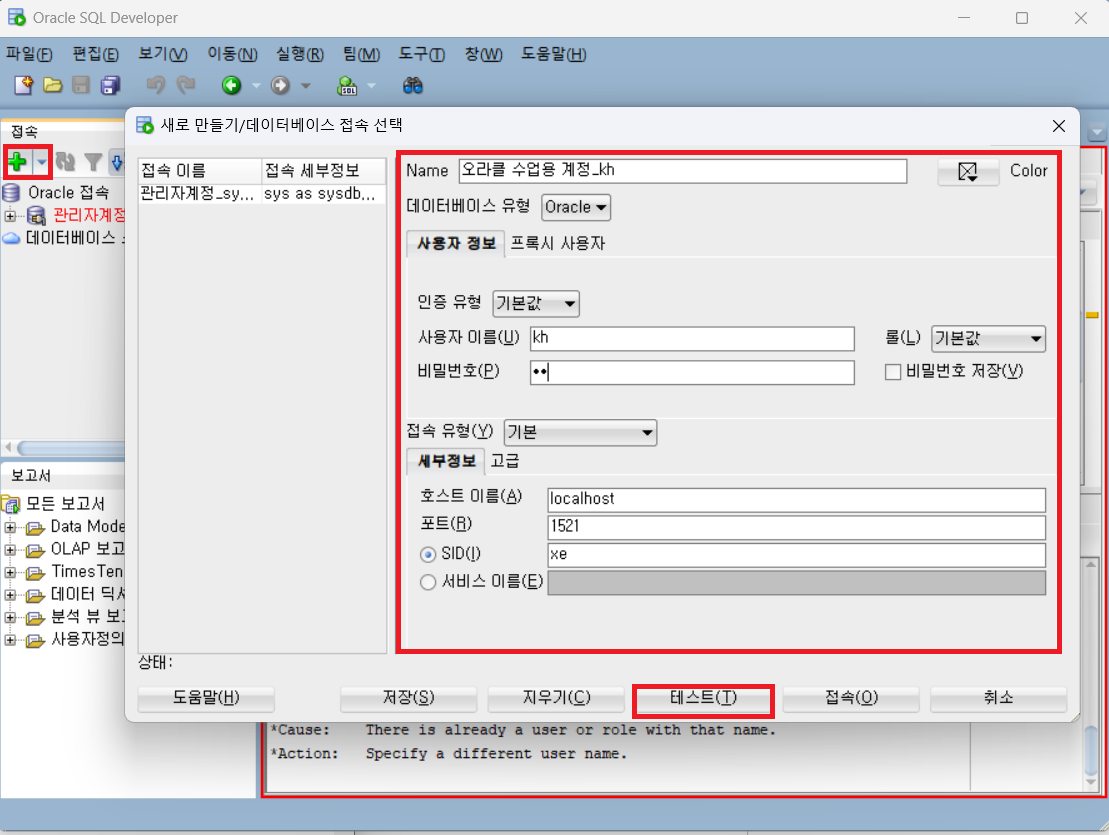This screenshot has width=1109, height=835.
Task: Open the 도움말(H) menu in menu bar
Action: [554, 54]
